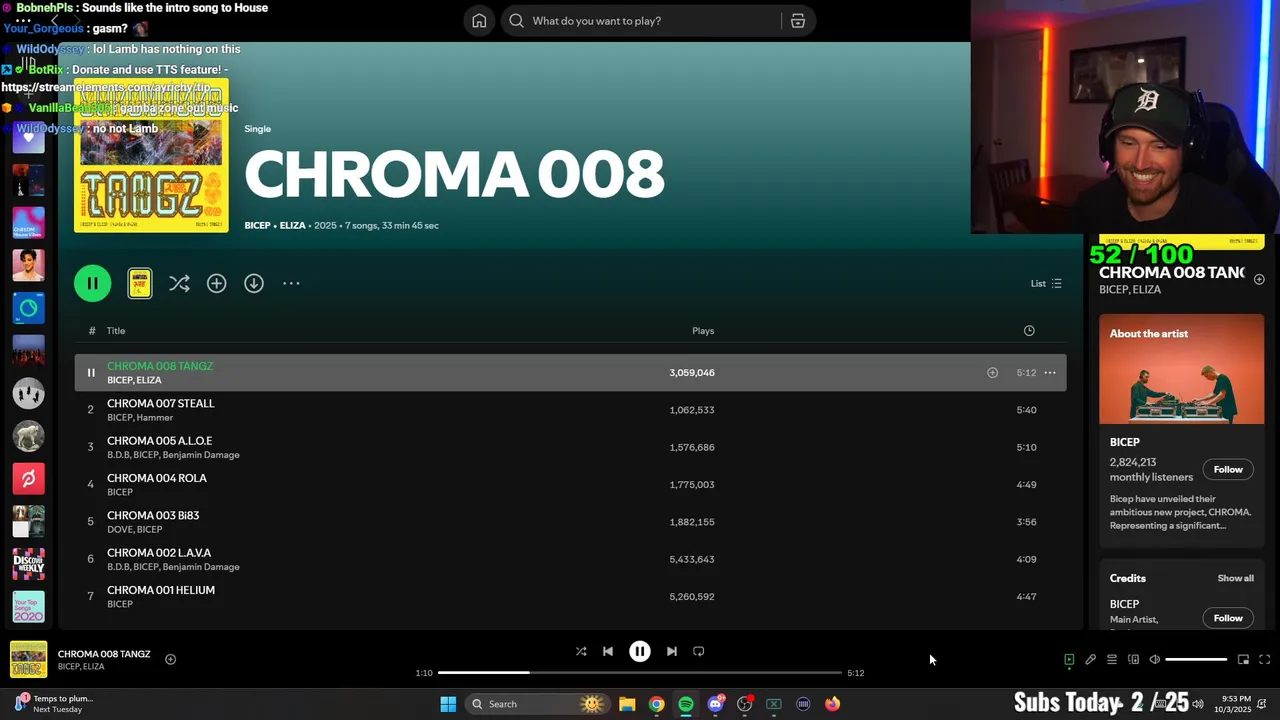
Task: Open Discover Weekly playlist in sidebar
Action: pyautogui.click(x=28, y=564)
